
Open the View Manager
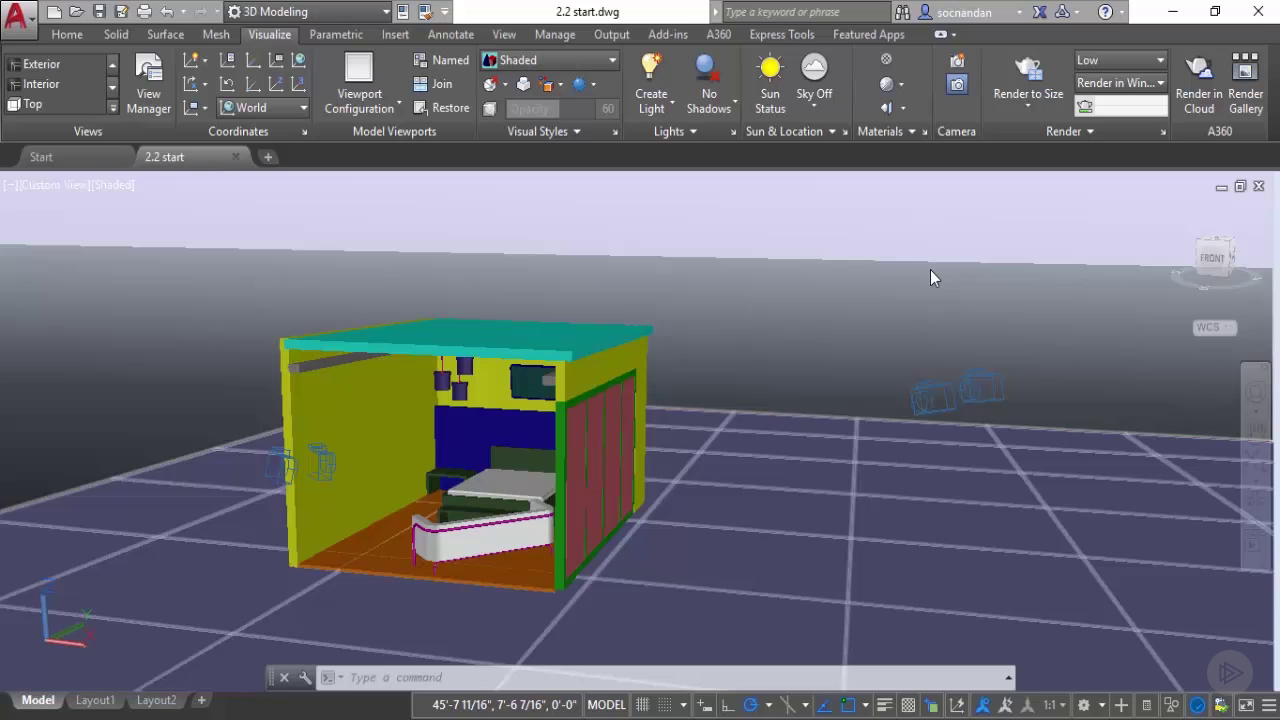tap(148, 84)
